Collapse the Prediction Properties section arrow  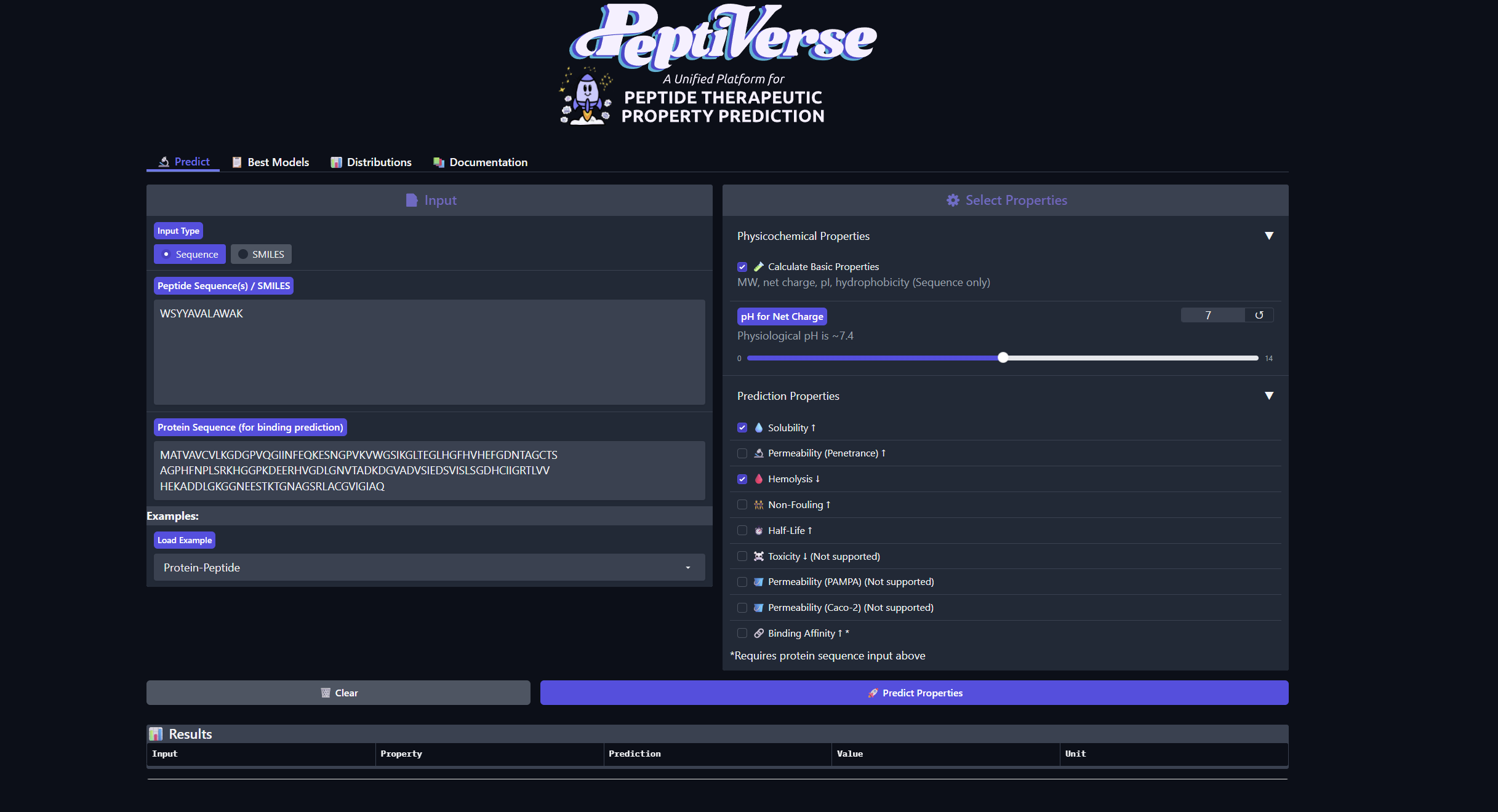point(1269,396)
